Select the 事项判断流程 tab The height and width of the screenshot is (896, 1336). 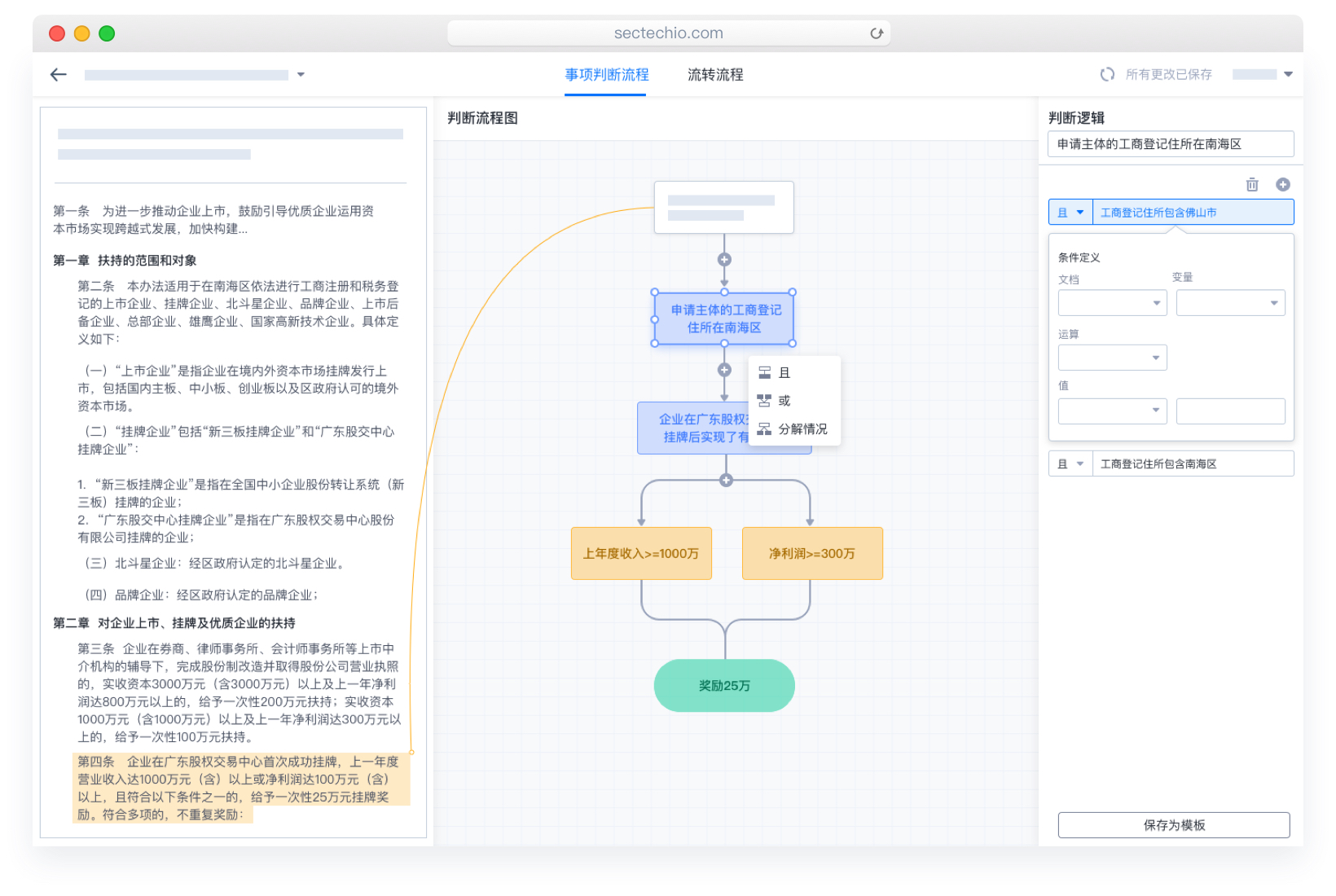(x=606, y=75)
